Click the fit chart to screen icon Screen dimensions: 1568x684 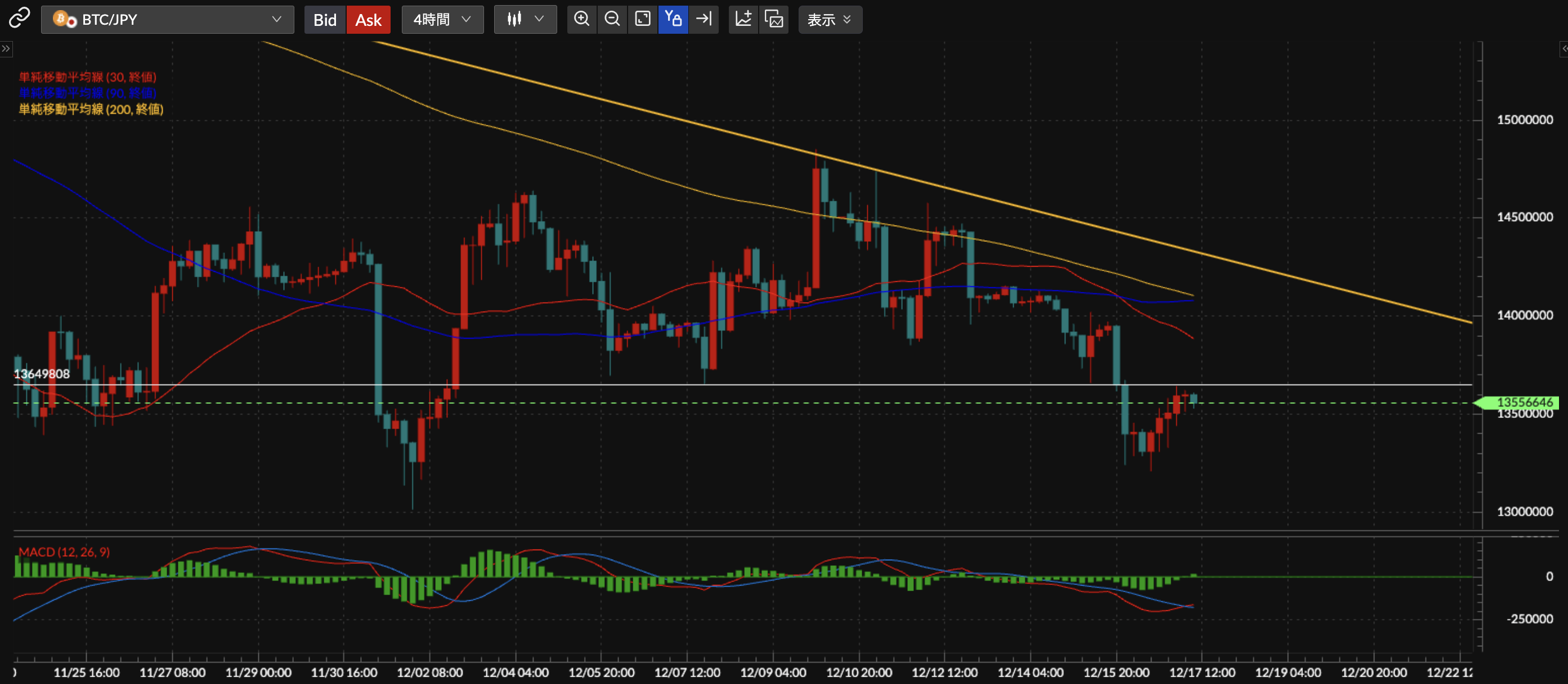click(643, 19)
